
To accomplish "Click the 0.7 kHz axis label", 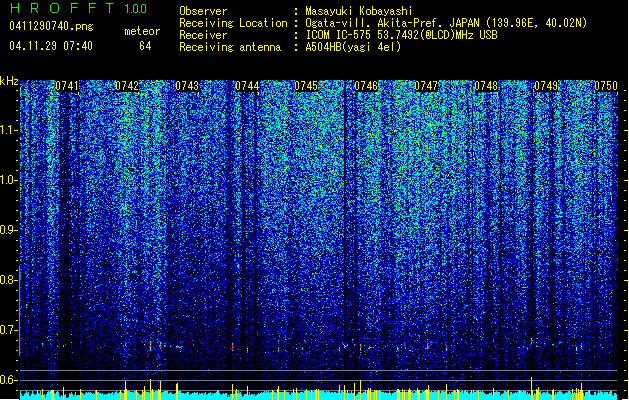I will [9, 330].
